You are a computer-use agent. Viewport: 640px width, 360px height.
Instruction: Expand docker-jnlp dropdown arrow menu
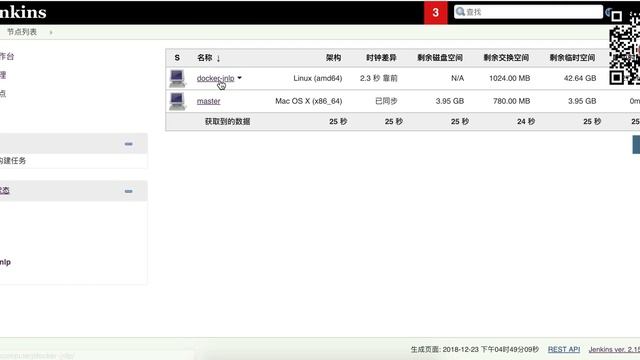tap(240, 78)
